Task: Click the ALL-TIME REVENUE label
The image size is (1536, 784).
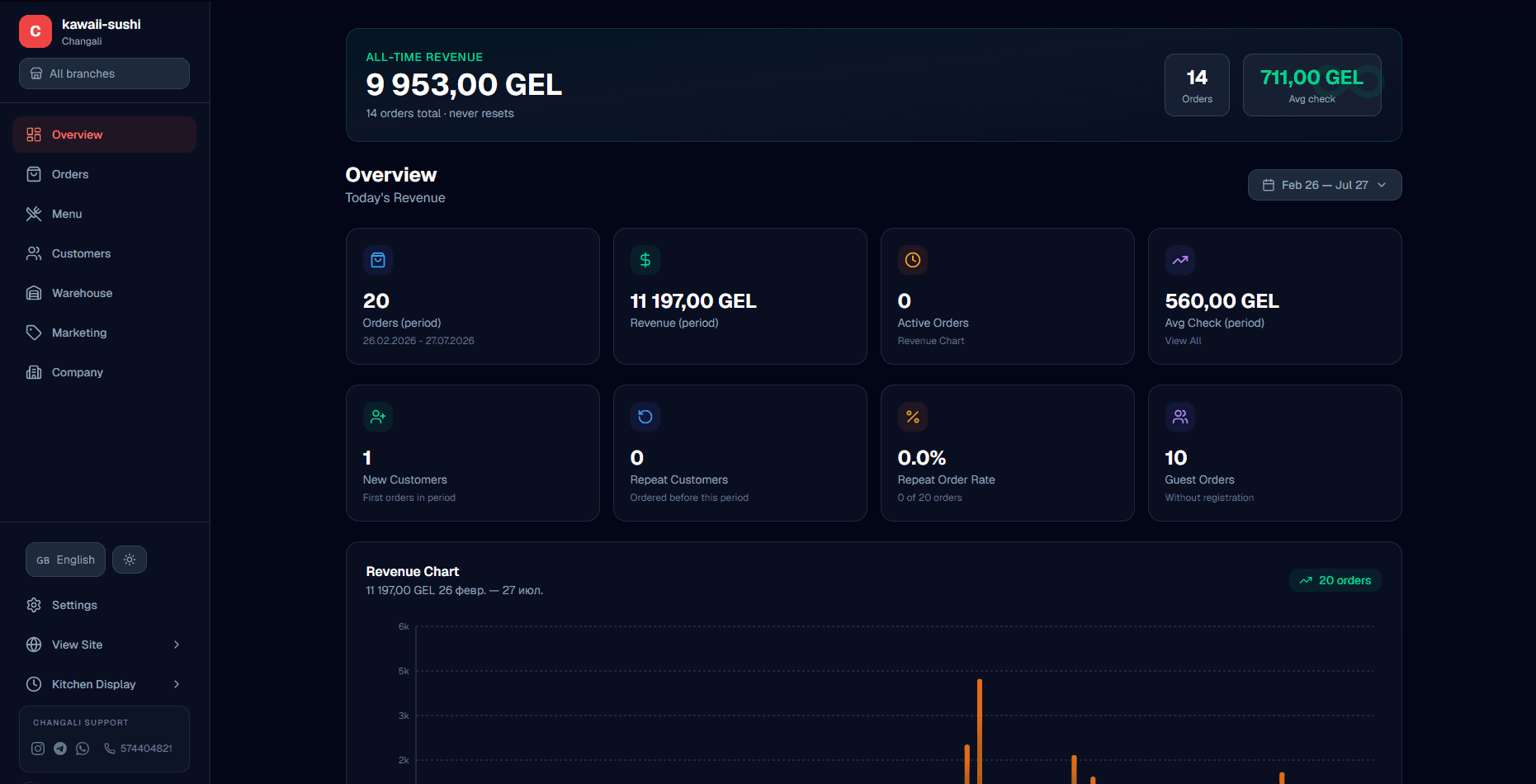Action: point(424,57)
